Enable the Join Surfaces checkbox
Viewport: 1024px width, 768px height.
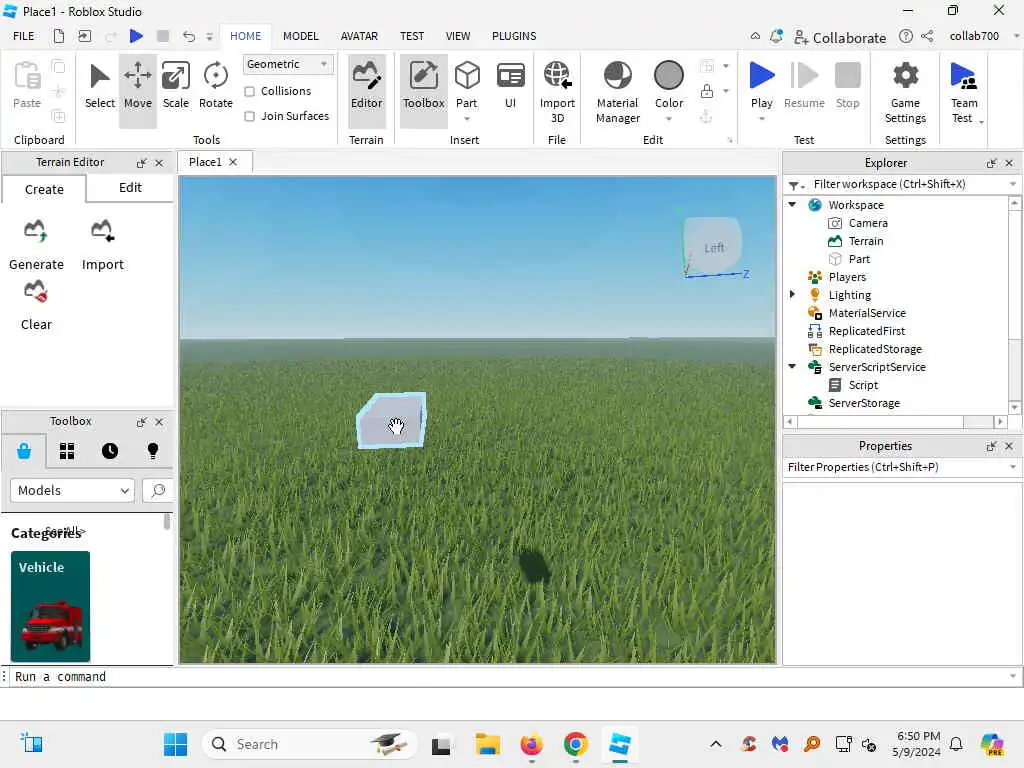249,116
